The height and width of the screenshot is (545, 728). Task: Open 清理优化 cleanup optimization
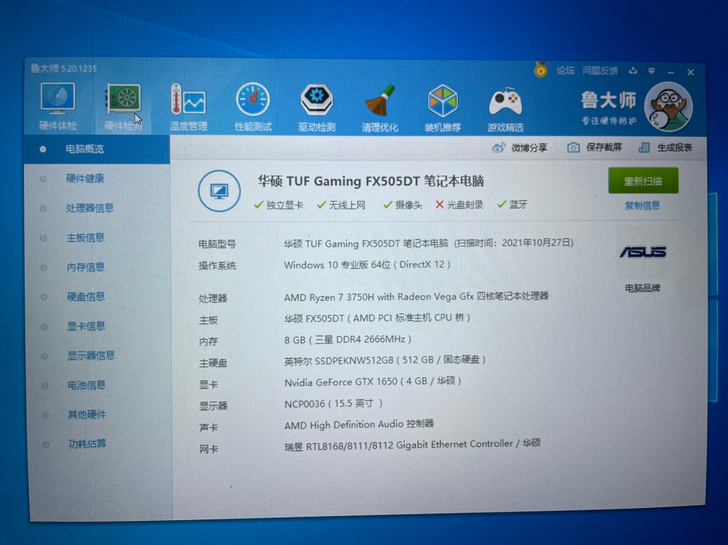point(380,108)
